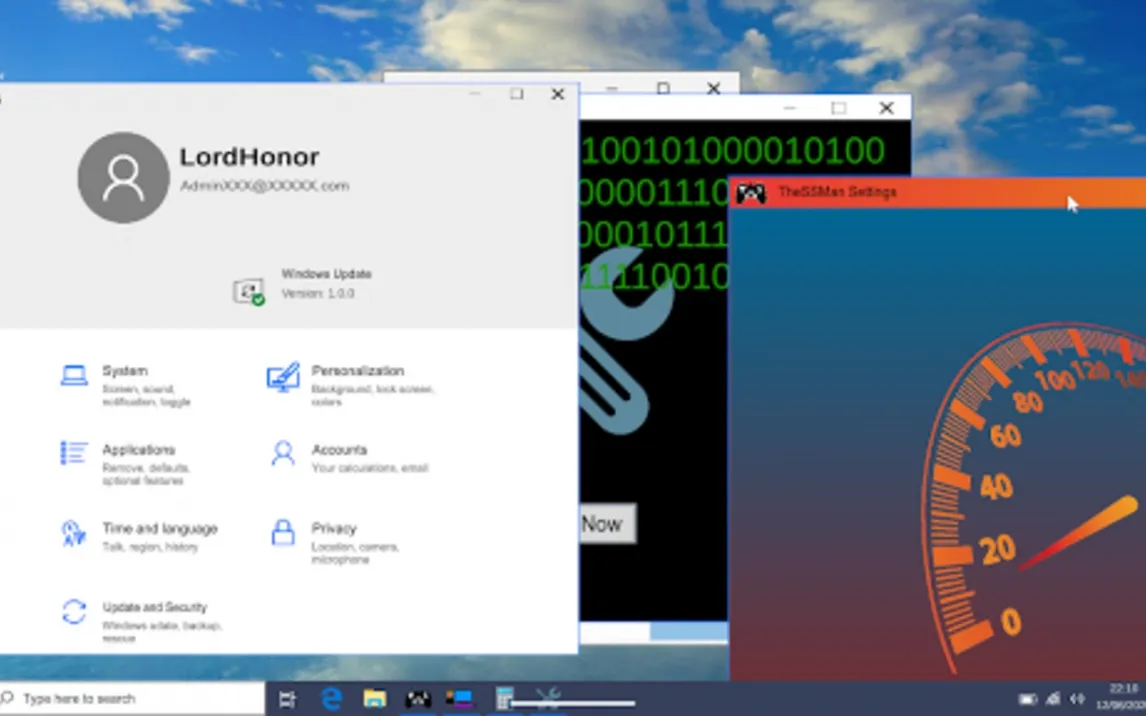Click the volume icon in system tray
Screen dimensions: 1146x716
tap(1077, 699)
